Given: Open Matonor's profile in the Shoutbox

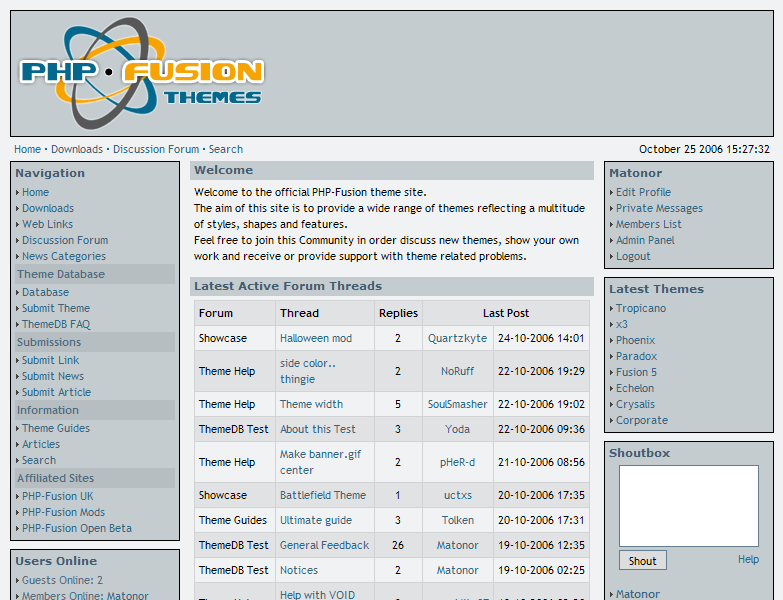Looking at the screenshot, I should (x=638, y=594).
